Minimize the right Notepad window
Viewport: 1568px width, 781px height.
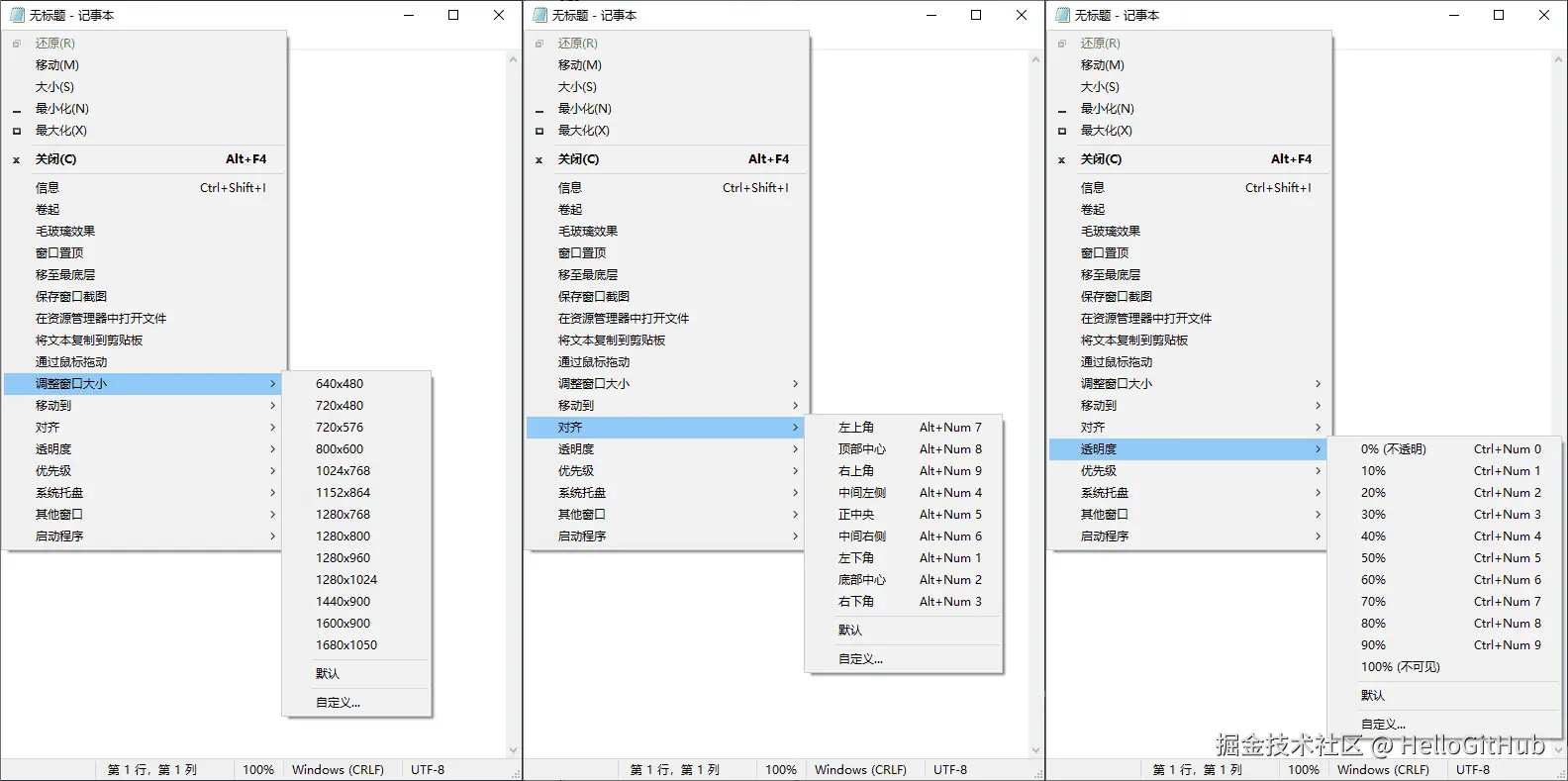point(1453,15)
